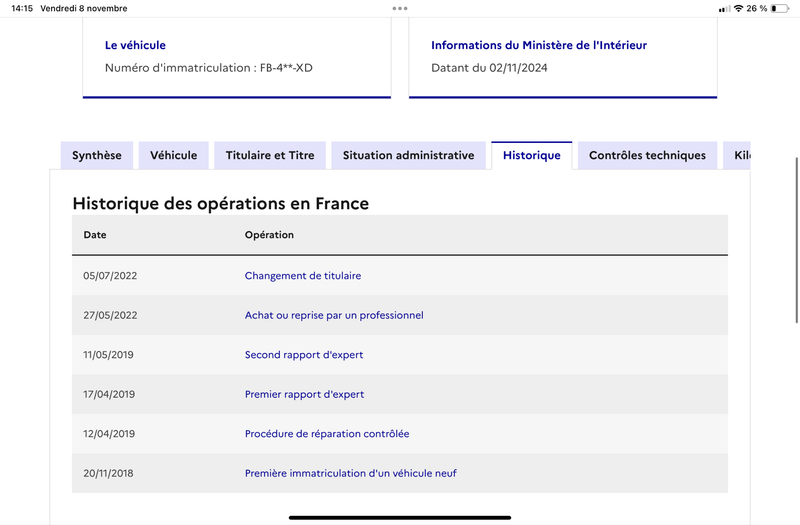The height and width of the screenshot is (525, 800).
Task: Open the Titulaire et Titre tab
Action: [270, 155]
